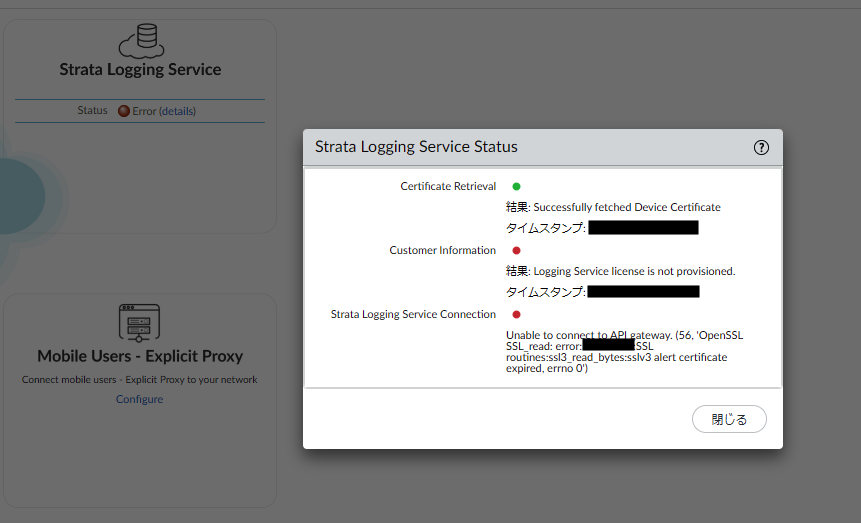Image resolution: width=861 pixels, height=523 pixels.
Task: Click the Mobile Users - Explicit Proxy heading
Action: pyautogui.click(x=140, y=356)
